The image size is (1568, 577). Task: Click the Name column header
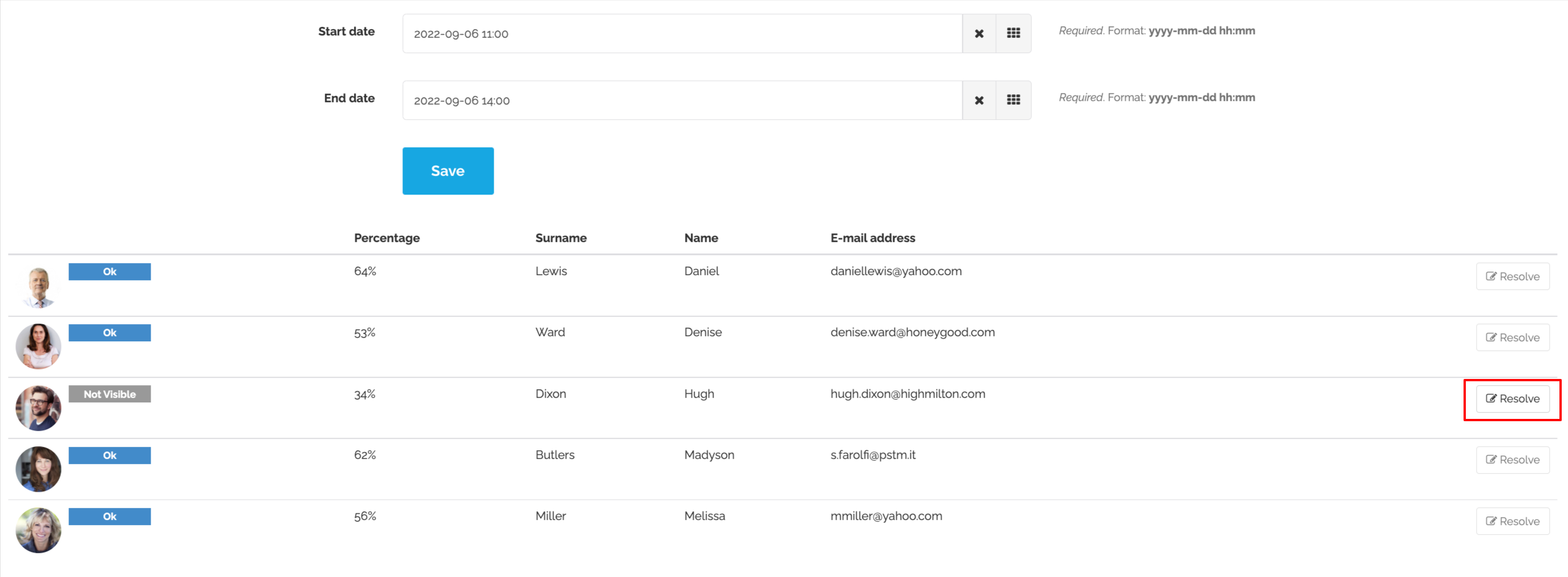point(701,238)
